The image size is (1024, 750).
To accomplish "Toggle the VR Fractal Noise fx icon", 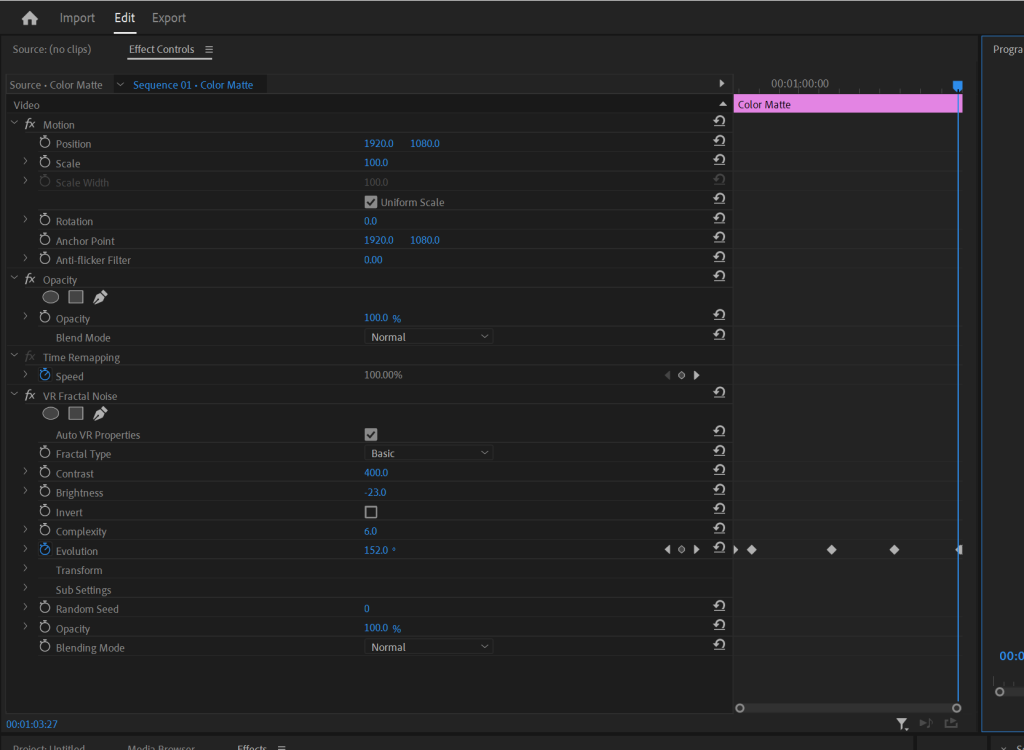I will pos(30,395).
